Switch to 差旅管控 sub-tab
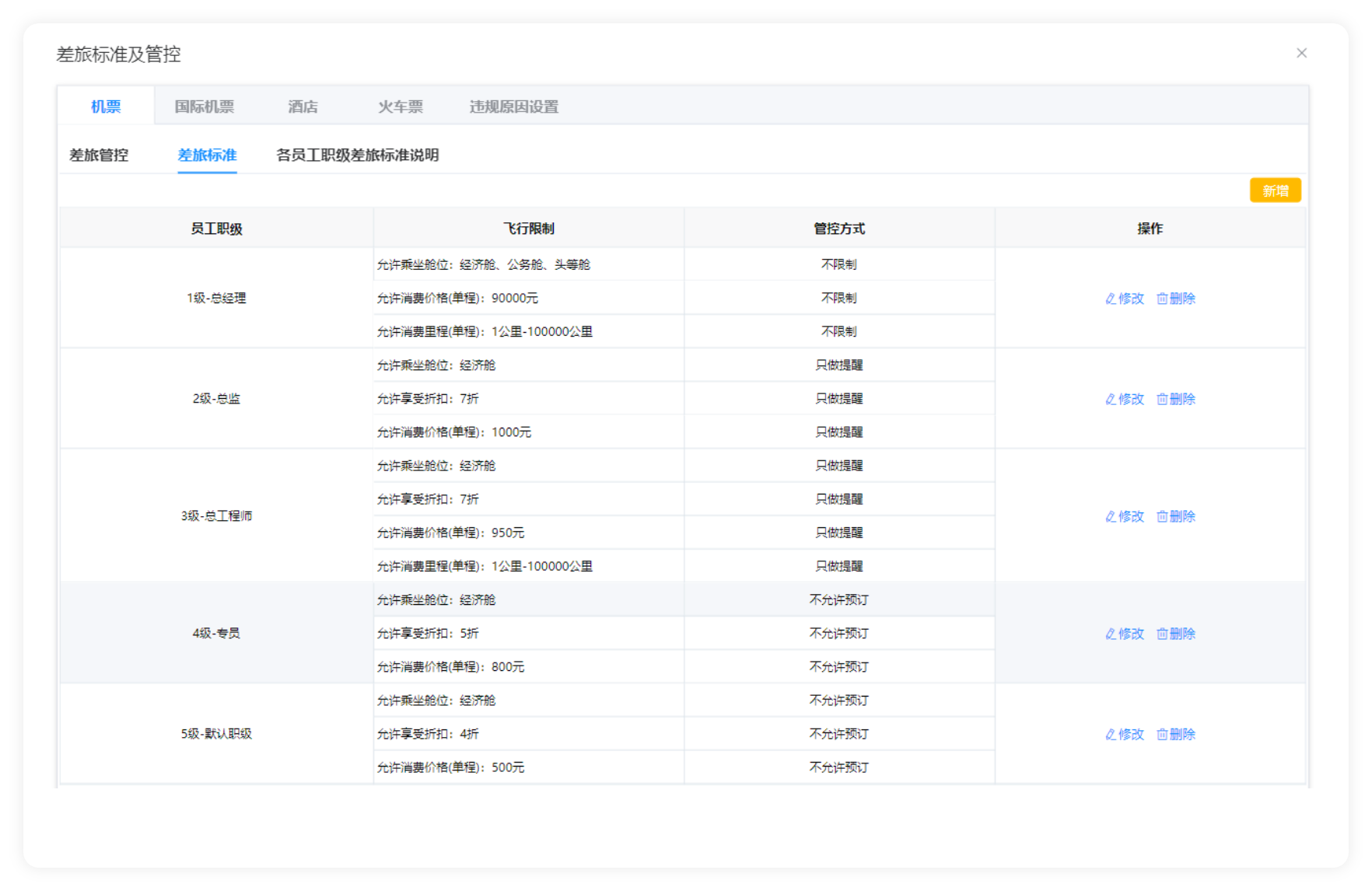 click(x=99, y=155)
